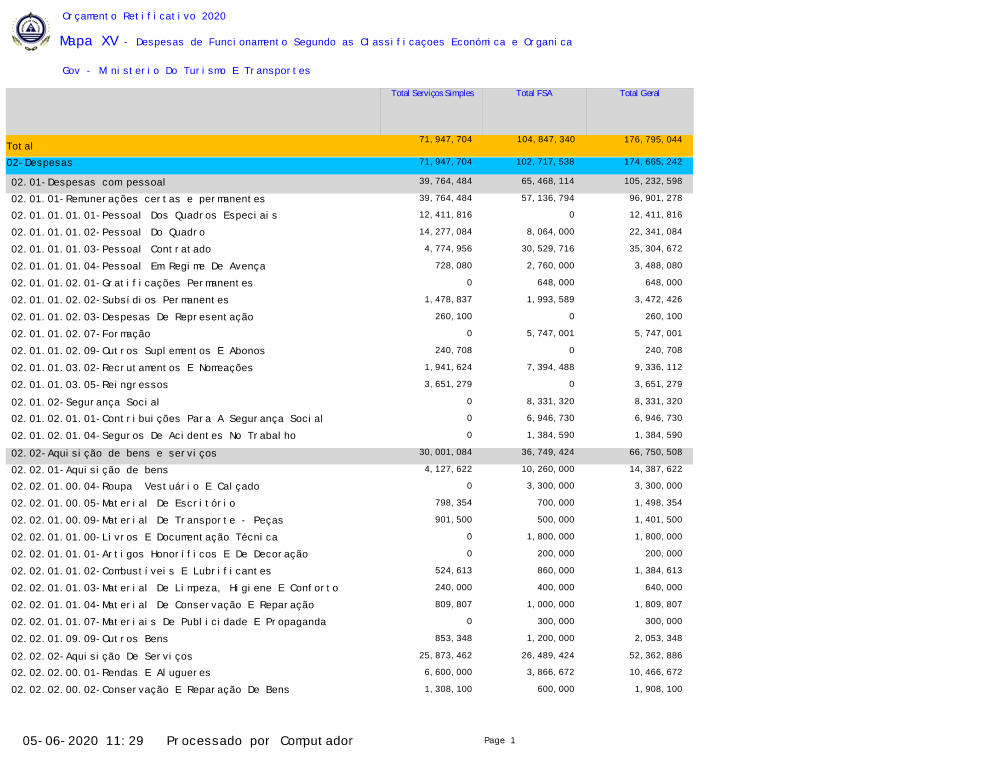This screenshot has height=773, width=1000.
Task: Click 'Gov - Ministerio Do Turismo E Transportes'
Action: point(186,71)
